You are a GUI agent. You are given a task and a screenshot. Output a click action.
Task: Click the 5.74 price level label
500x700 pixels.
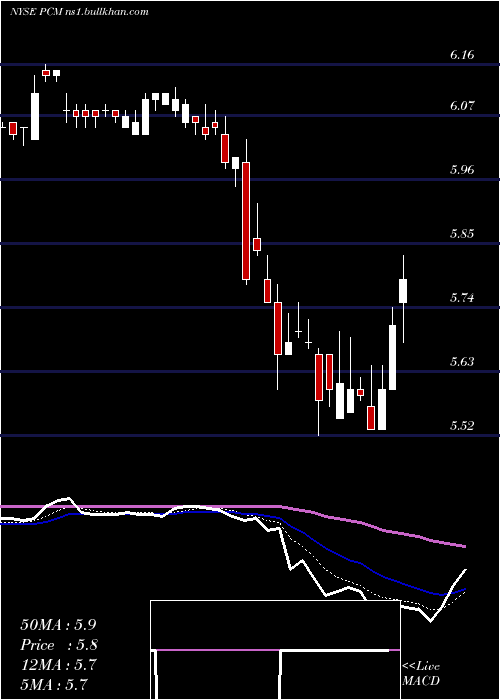(x=462, y=297)
